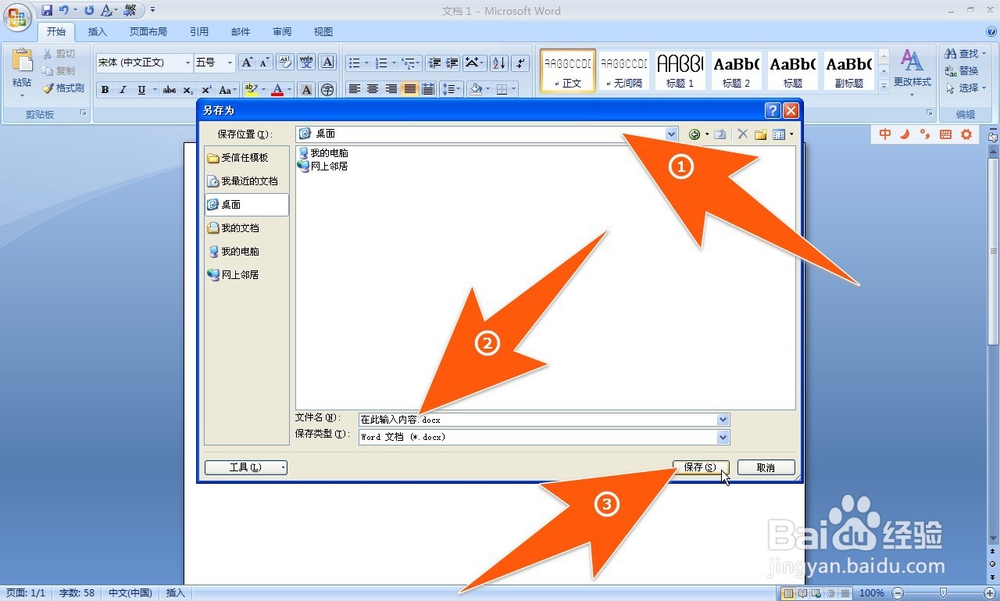This screenshot has height=601, width=1000.
Task: Toggle show paragraph marks
Action: tap(521, 63)
